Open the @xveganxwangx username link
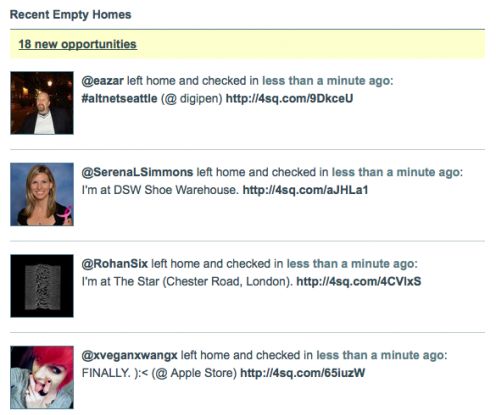 click(129, 355)
